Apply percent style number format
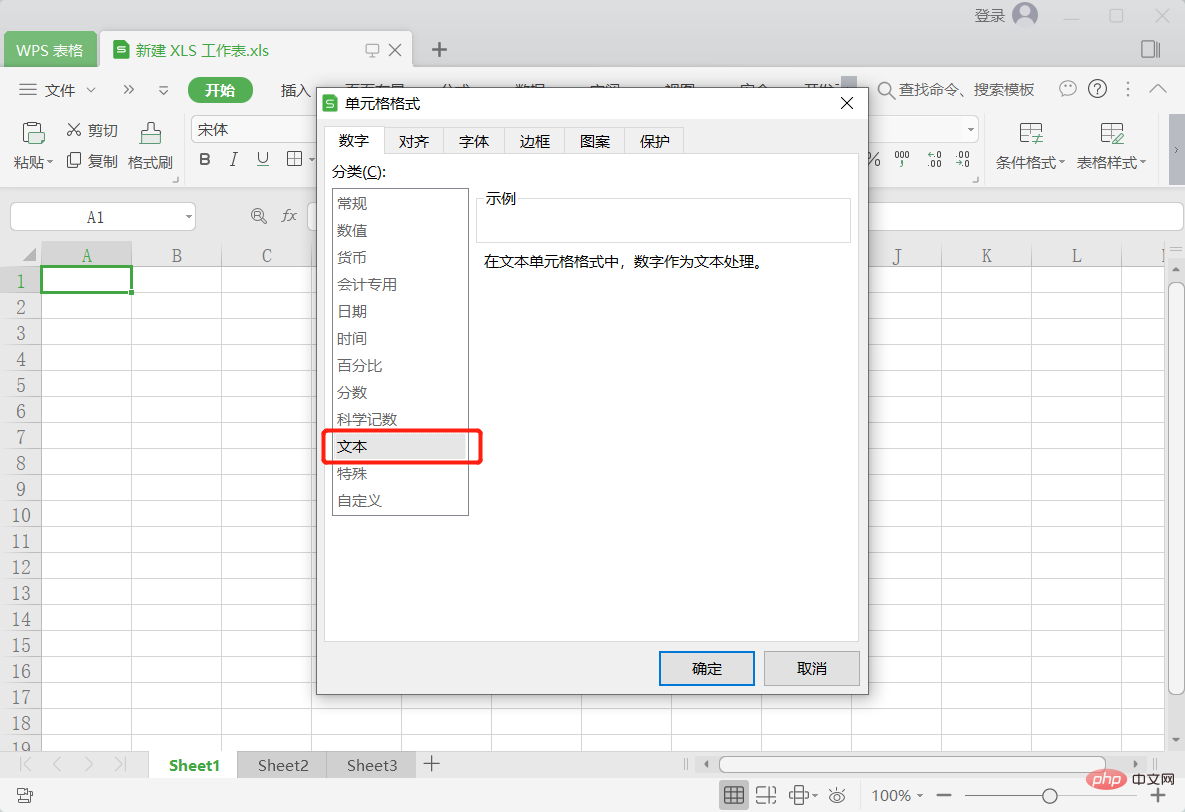 point(874,160)
